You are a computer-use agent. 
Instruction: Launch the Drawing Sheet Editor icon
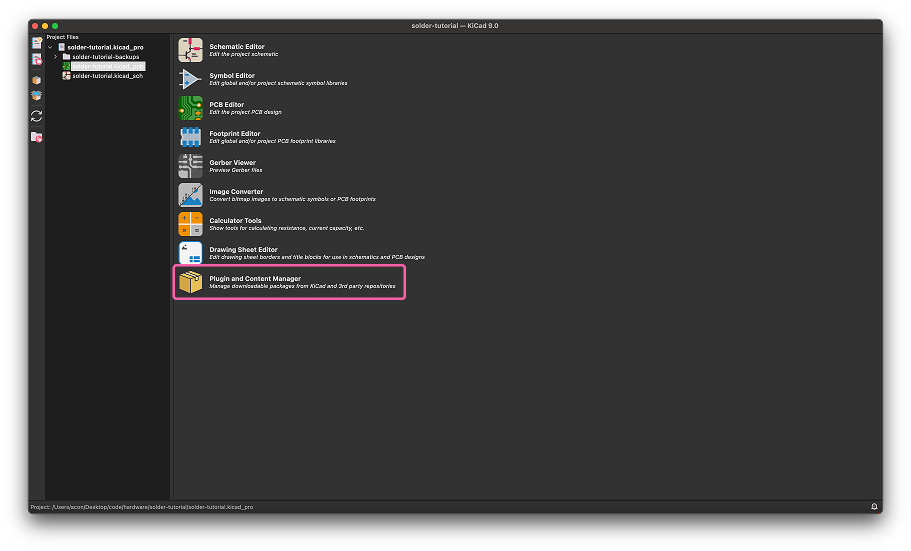coord(190,253)
